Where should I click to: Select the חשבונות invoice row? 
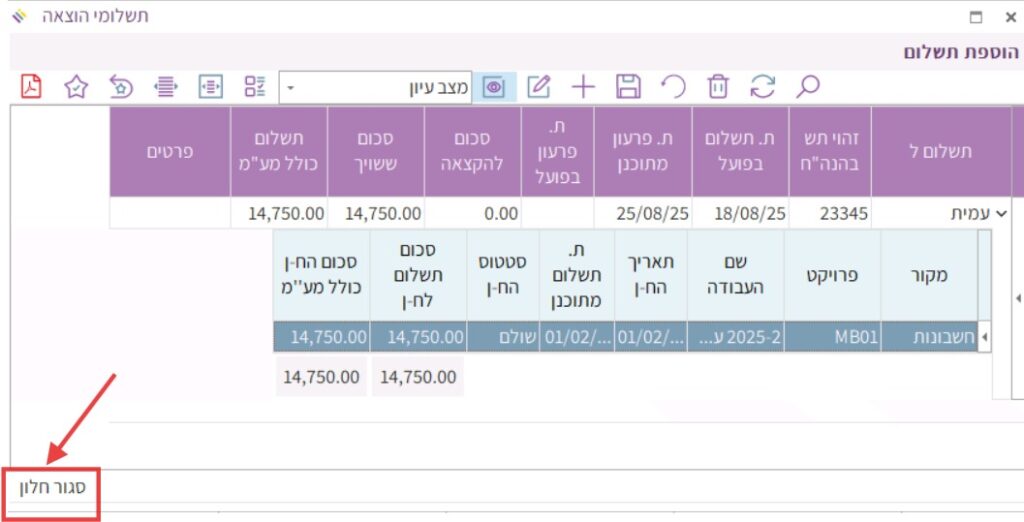[930, 338]
